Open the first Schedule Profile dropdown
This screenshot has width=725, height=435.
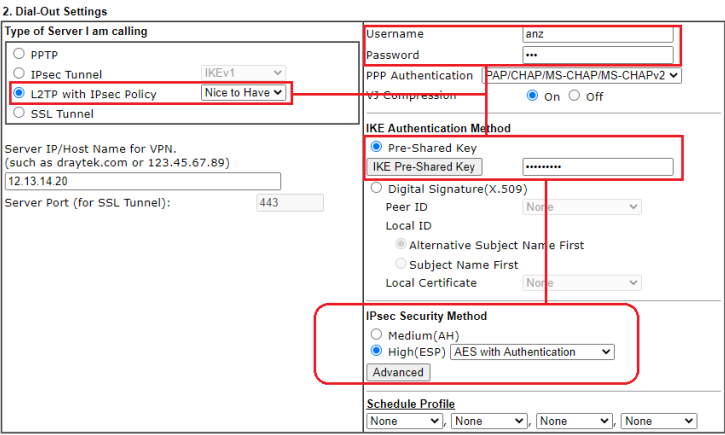(404, 421)
